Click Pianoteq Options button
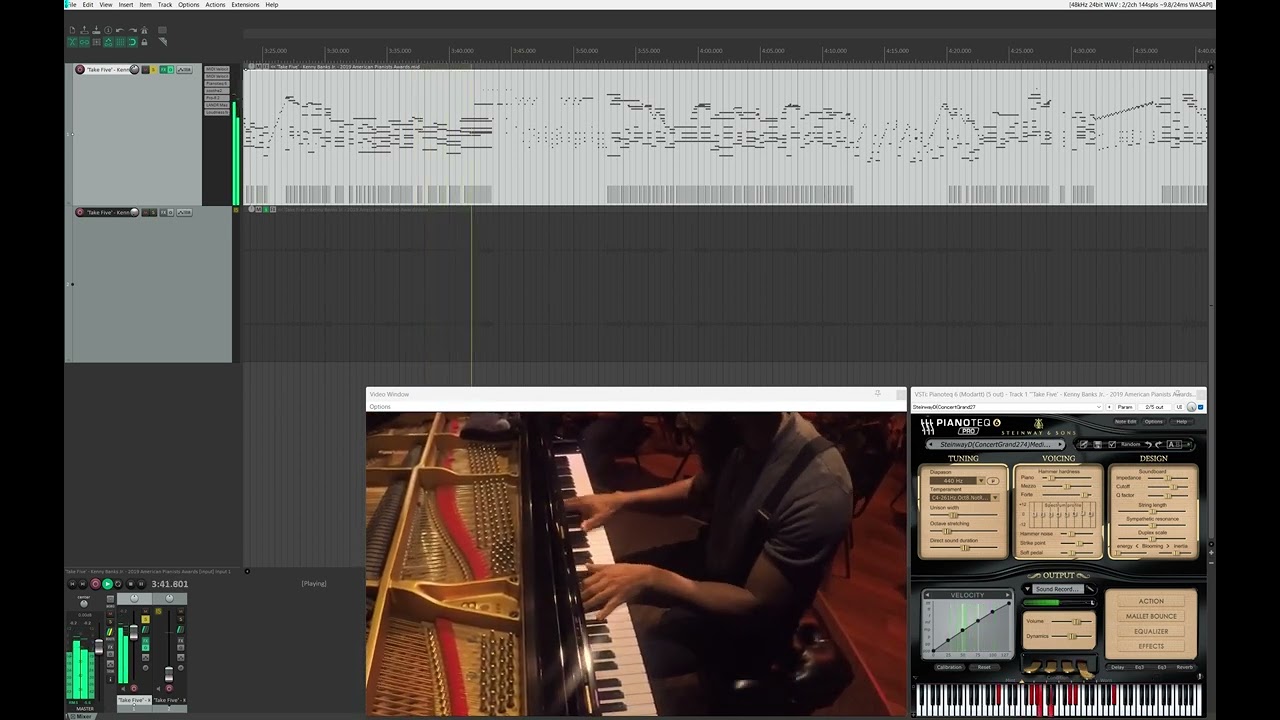1280x720 pixels. [1154, 422]
